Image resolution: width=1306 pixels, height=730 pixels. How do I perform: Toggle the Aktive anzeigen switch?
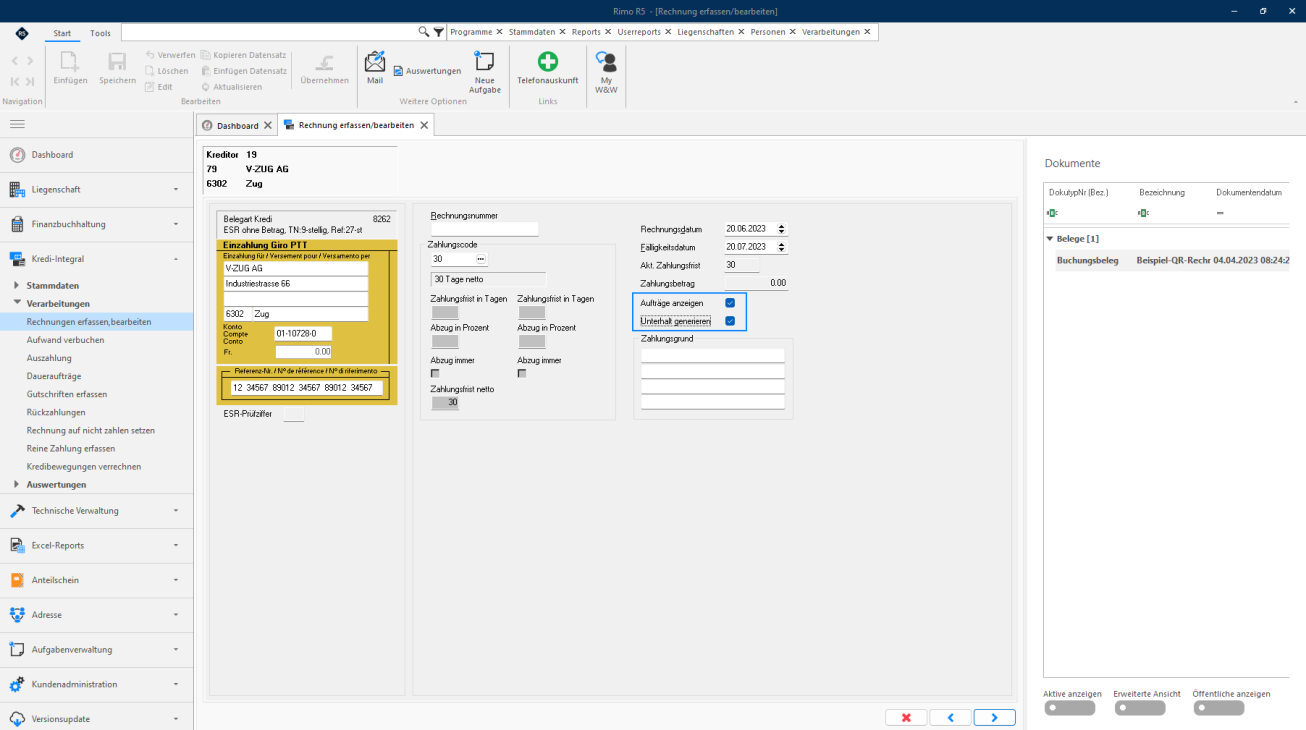coord(1069,708)
